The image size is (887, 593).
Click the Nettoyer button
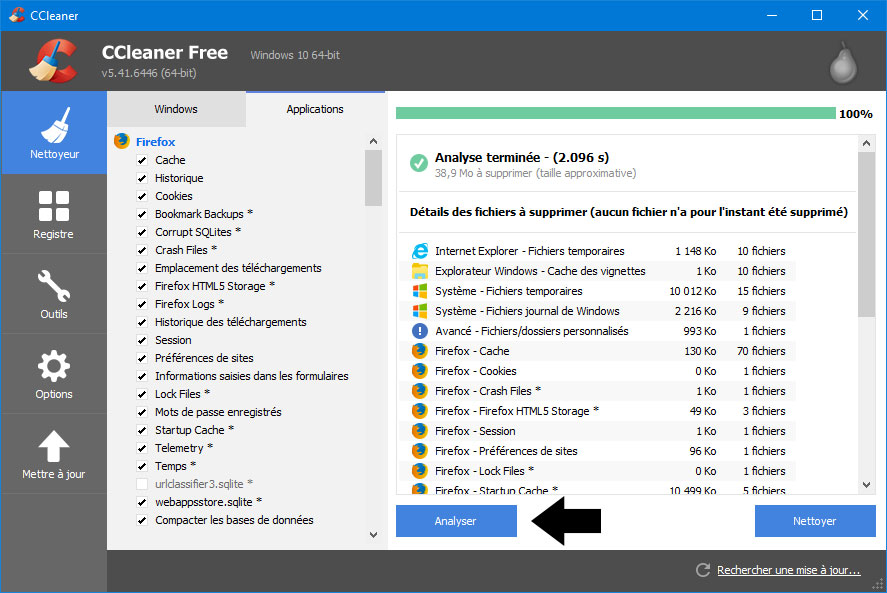815,521
